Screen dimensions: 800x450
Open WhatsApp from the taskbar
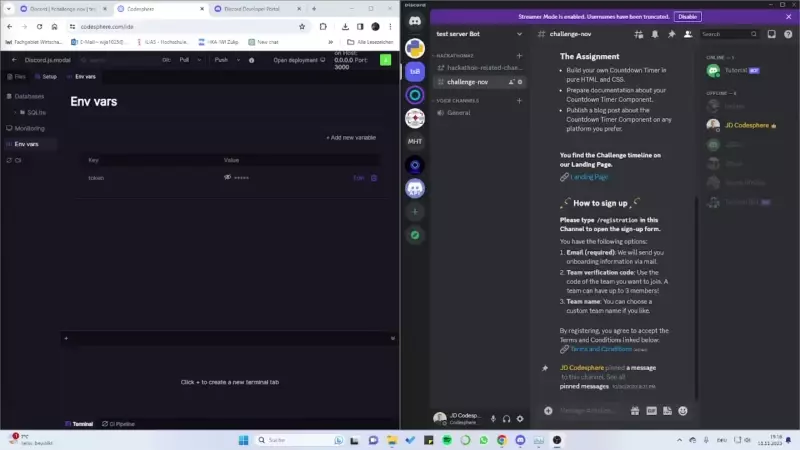pyautogui.click(x=484, y=440)
